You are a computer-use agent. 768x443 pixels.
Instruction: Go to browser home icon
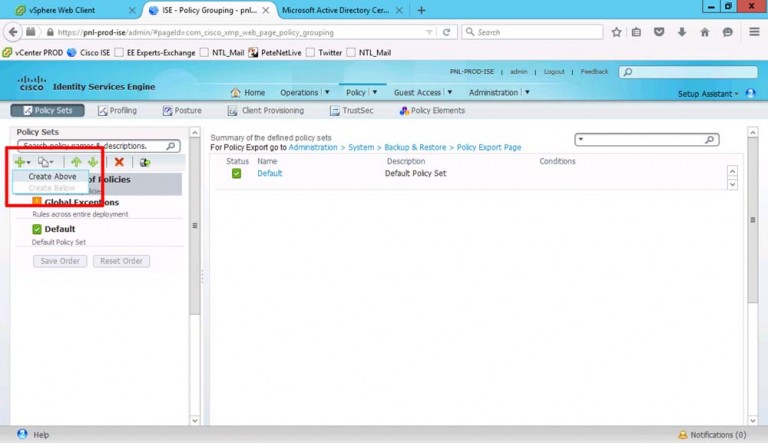click(705, 32)
